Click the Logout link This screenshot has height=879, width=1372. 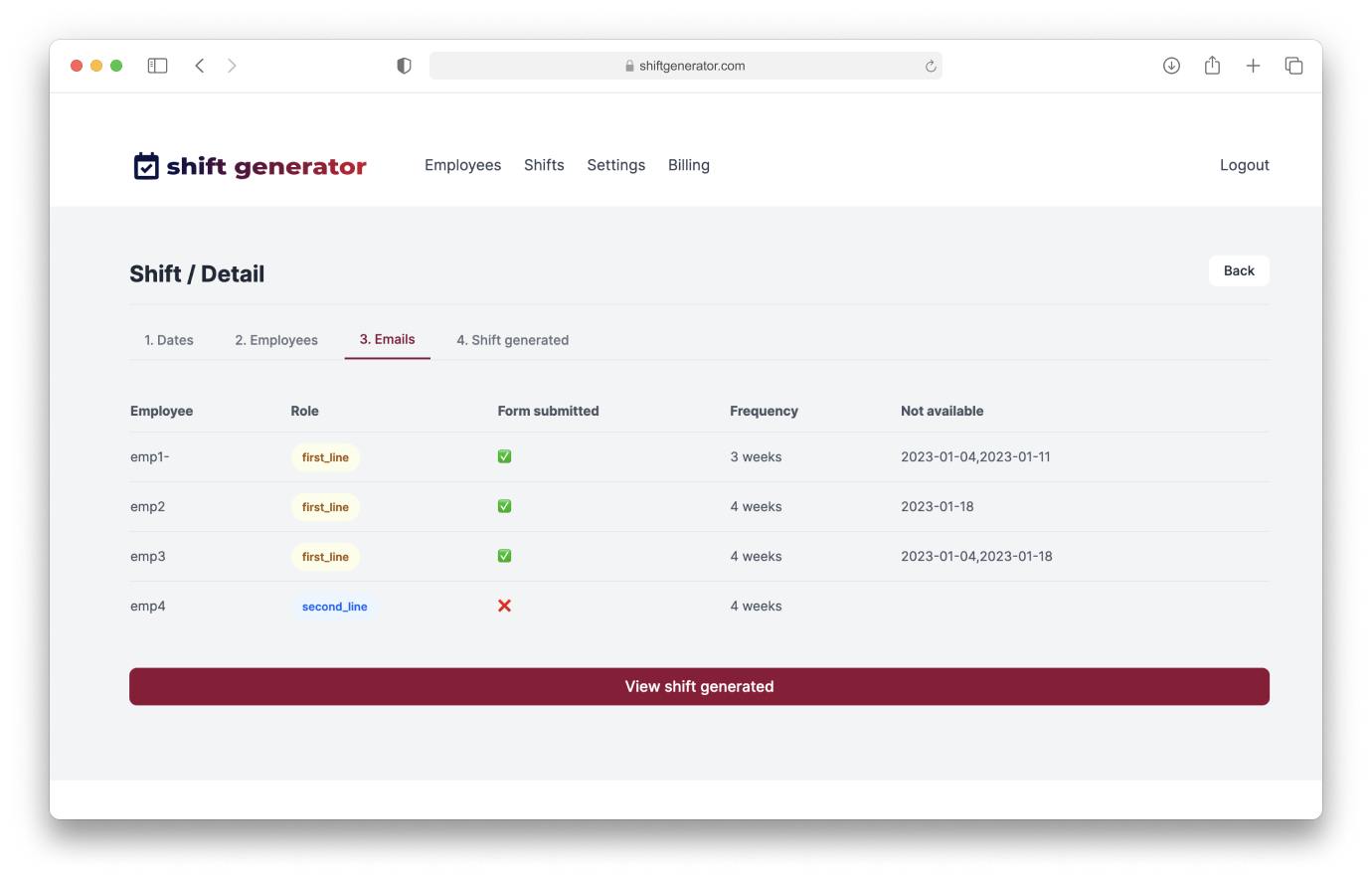click(1244, 165)
